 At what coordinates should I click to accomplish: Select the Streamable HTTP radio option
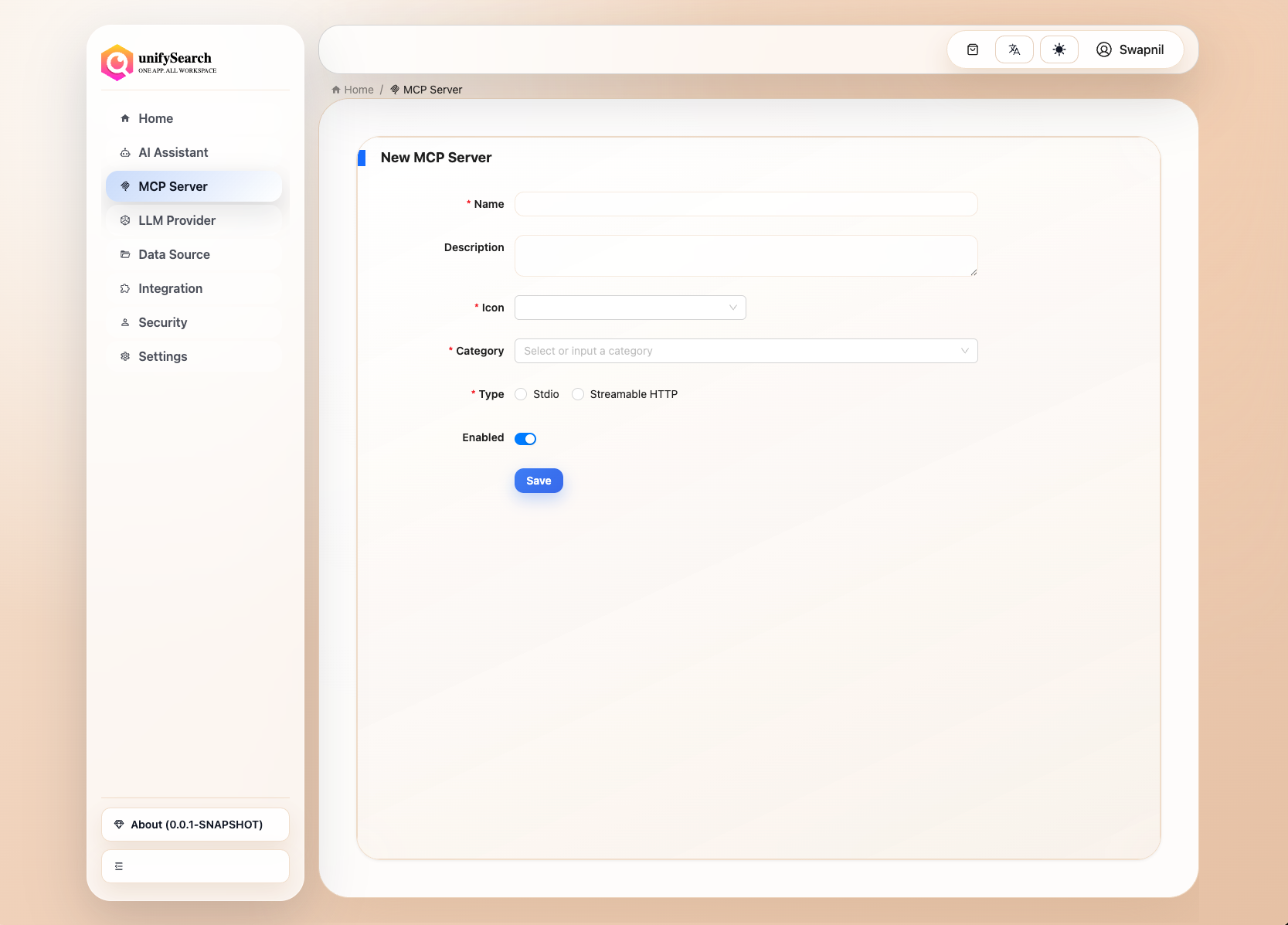[x=578, y=394]
